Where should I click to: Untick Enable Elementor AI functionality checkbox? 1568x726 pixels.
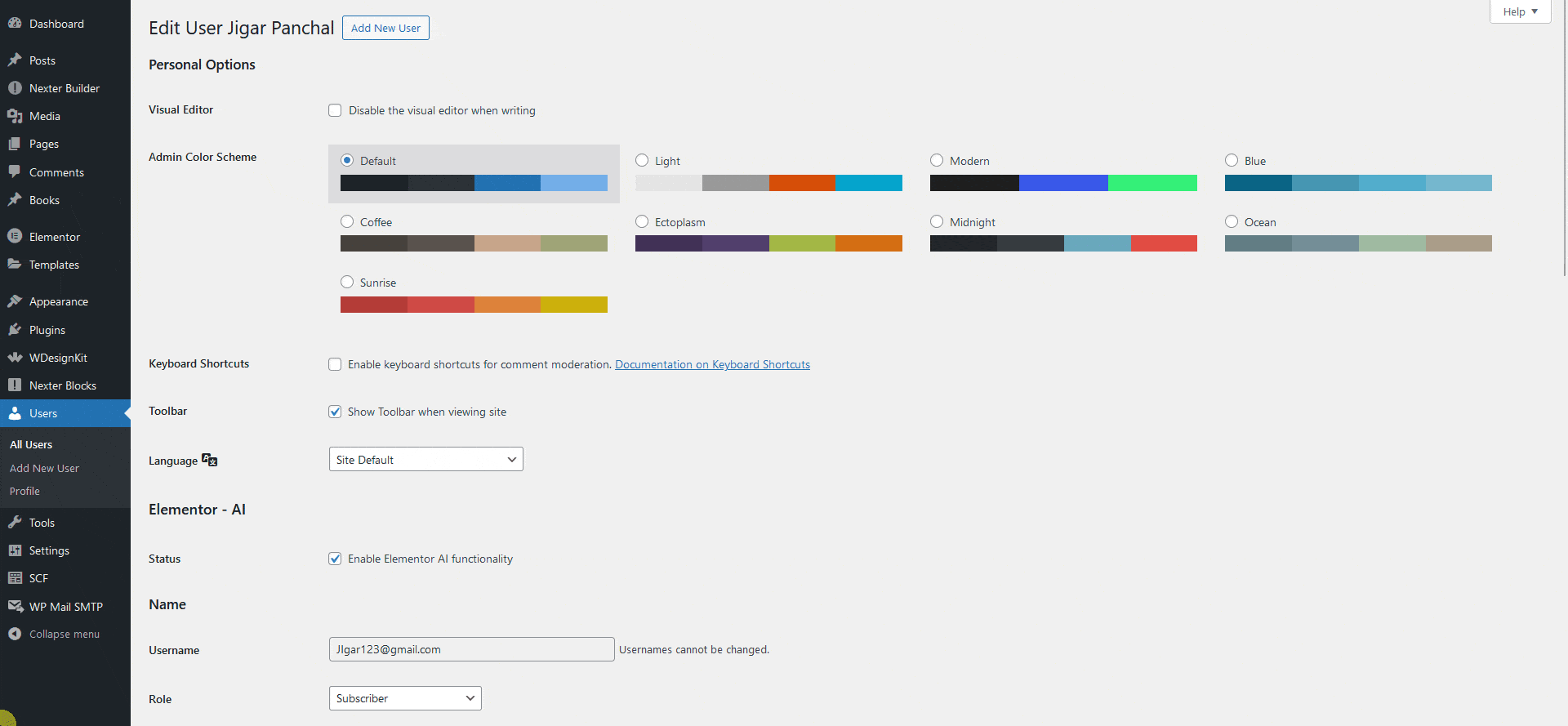[335, 559]
